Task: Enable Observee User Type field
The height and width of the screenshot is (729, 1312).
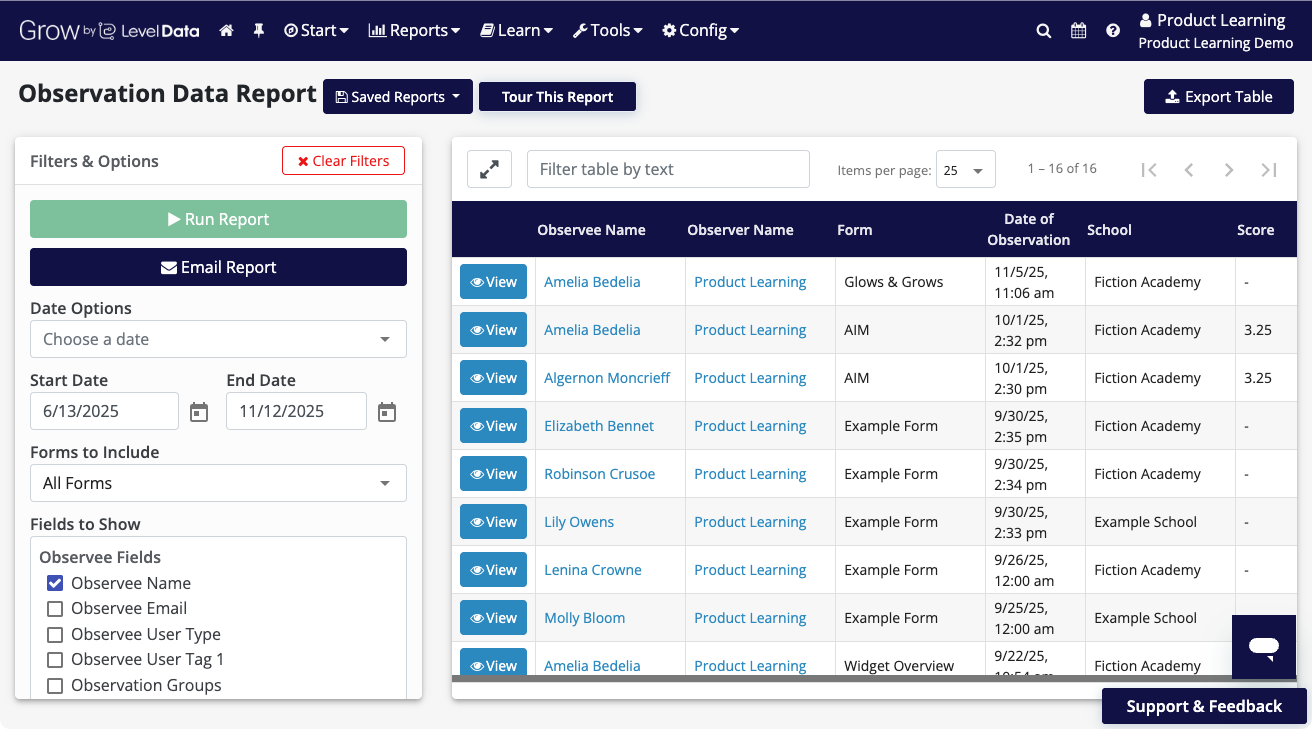Action: pyautogui.click(x=55, y=634)
